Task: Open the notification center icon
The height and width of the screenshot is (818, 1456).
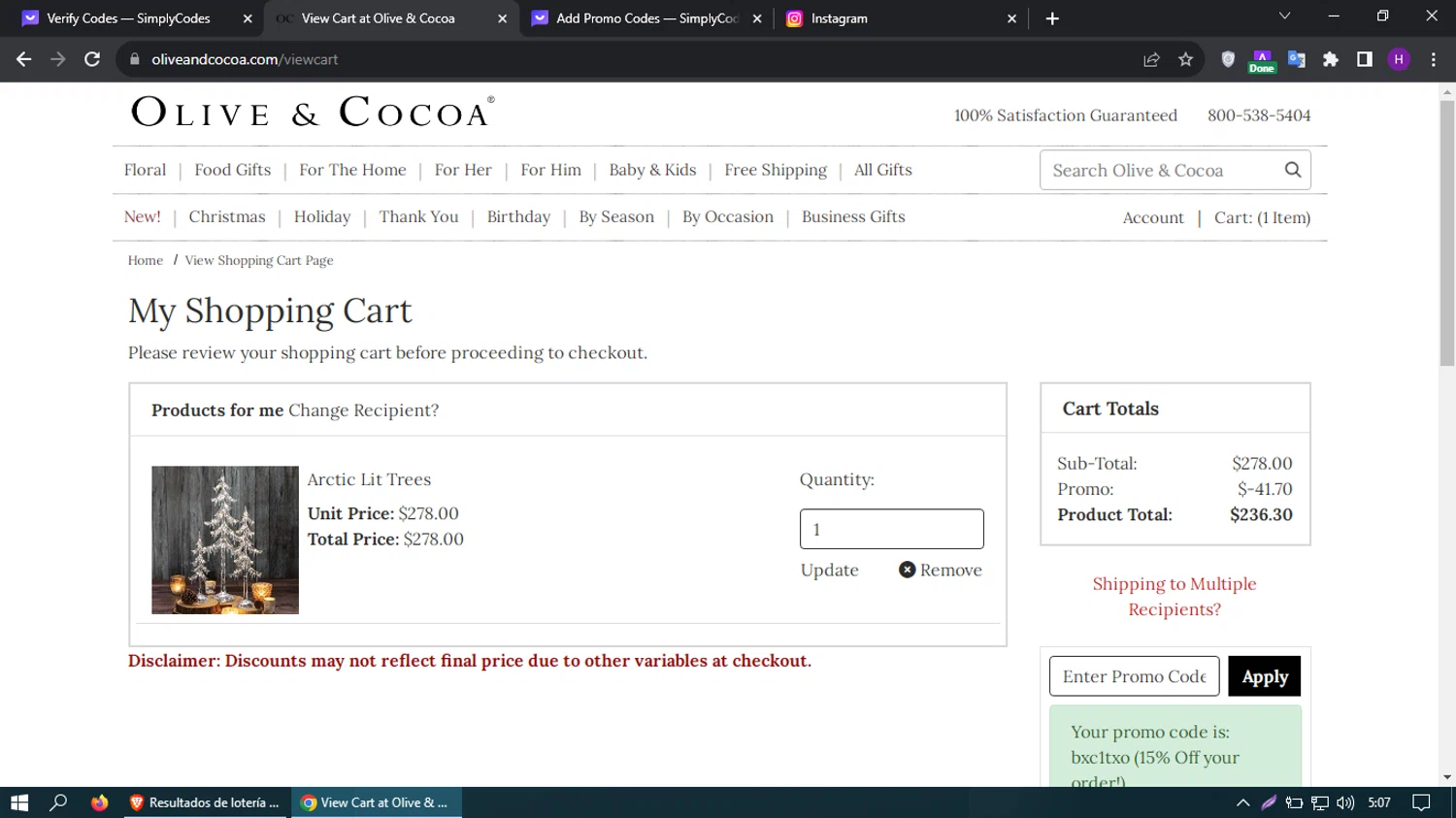Action: 1421,802
